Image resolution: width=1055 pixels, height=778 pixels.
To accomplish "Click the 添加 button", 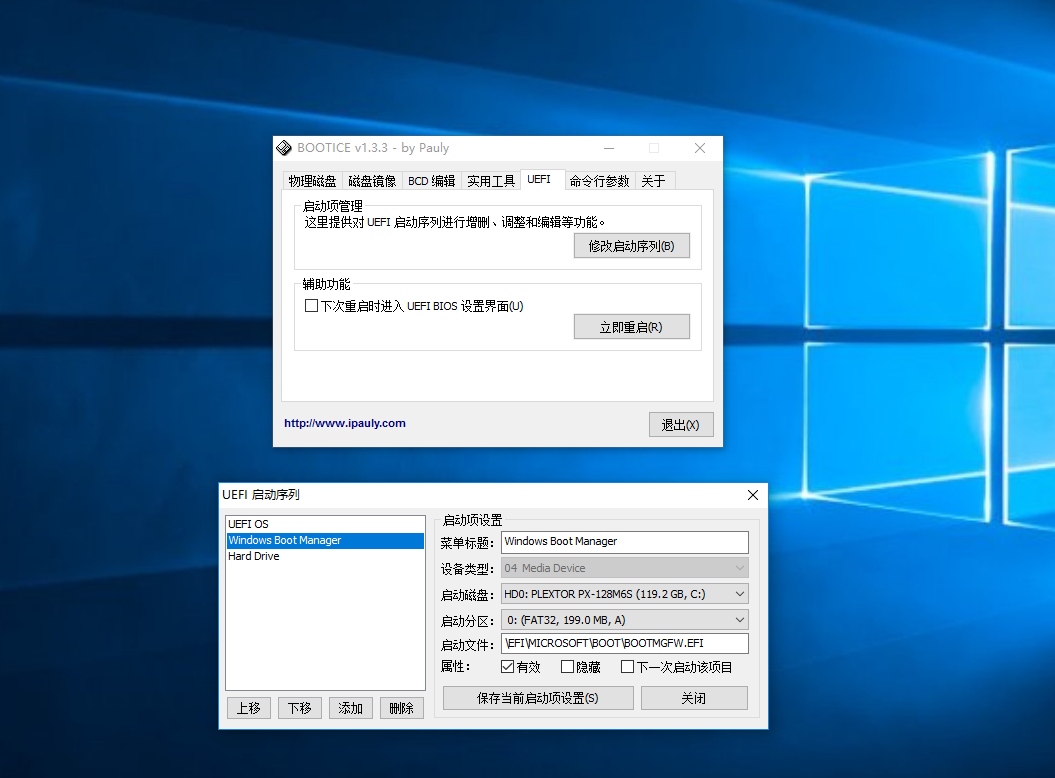I will click(x=351, y=708).
